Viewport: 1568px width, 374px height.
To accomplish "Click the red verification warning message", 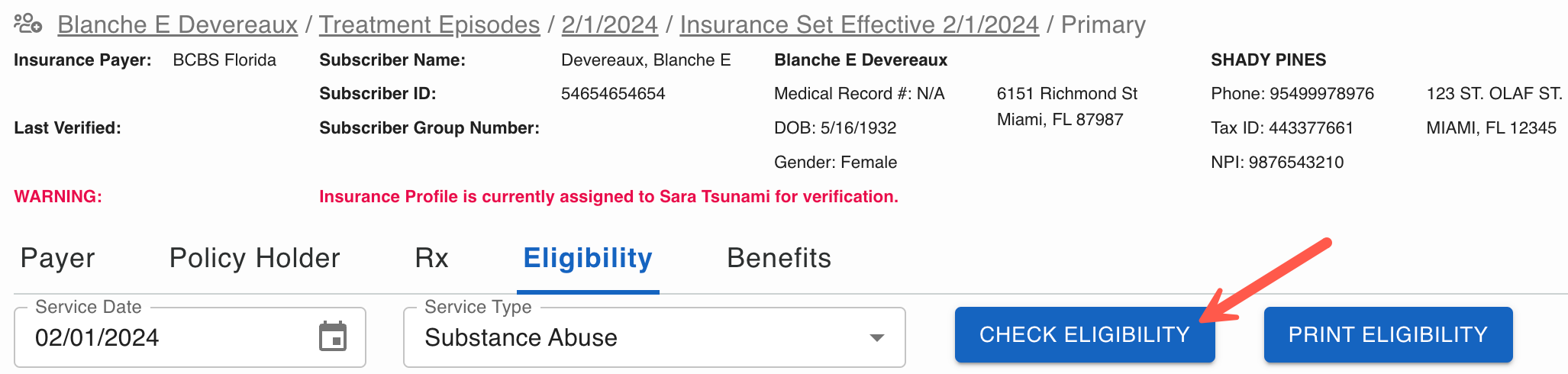I will 608,196.
